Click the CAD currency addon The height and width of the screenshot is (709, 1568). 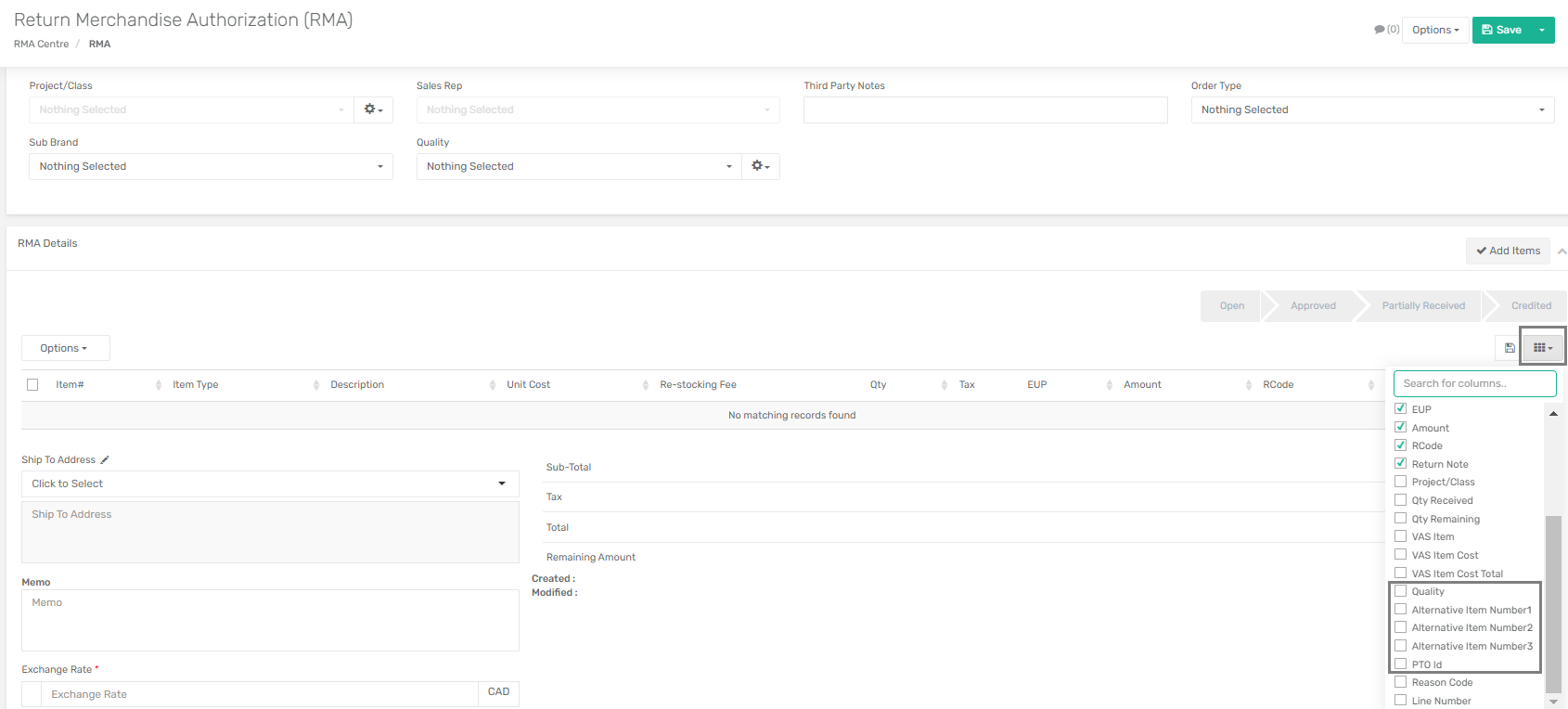click(x=498, y=692)
